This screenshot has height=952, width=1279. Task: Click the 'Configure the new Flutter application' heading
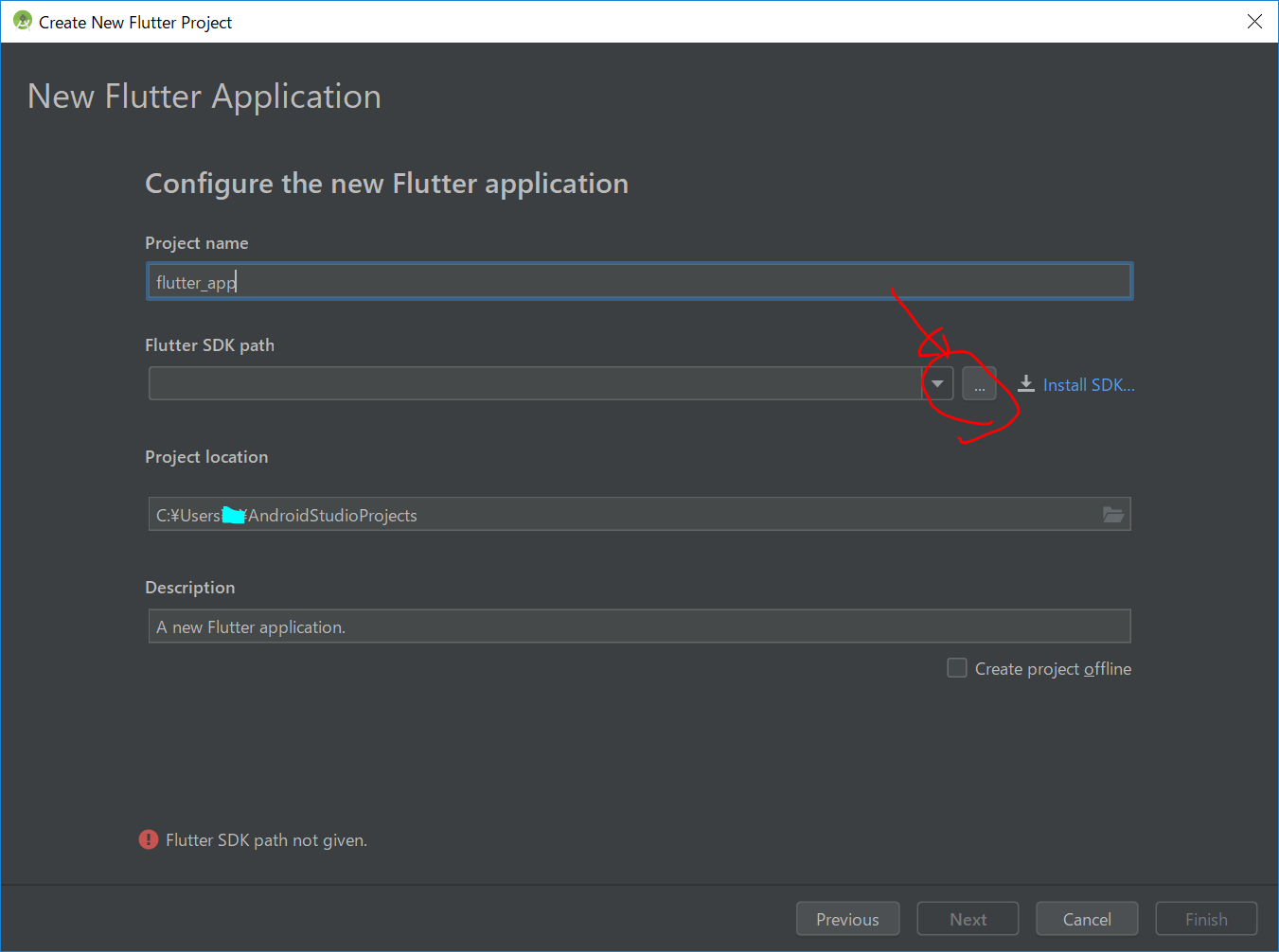pos(386,184)
